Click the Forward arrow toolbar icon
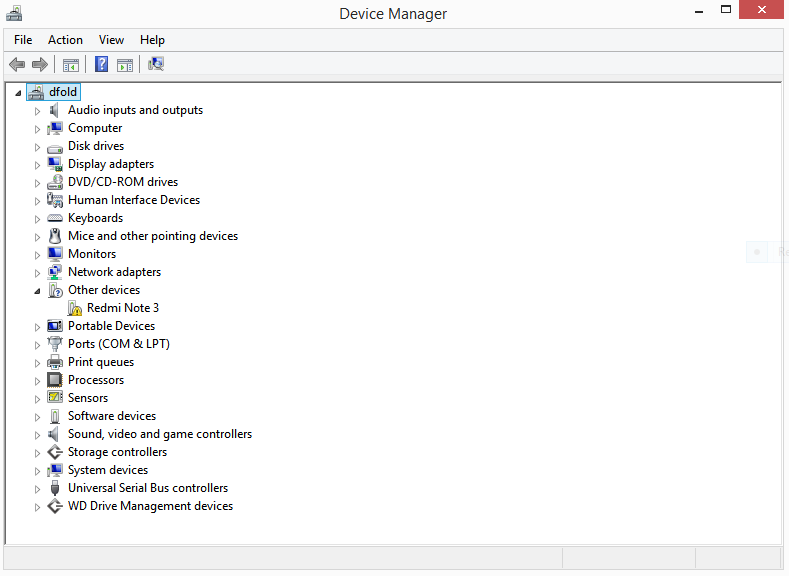Viewport: 789px width, 576px height. [40, 65]
